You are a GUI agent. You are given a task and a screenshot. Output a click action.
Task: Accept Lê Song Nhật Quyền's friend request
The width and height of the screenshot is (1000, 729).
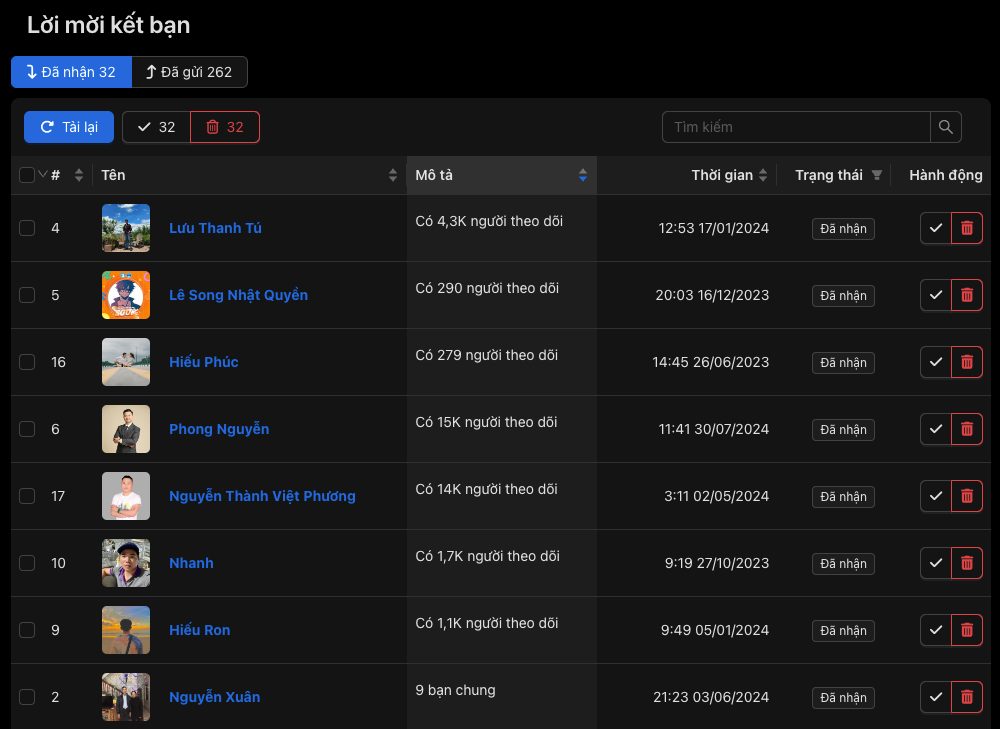[x=936, y=295]
